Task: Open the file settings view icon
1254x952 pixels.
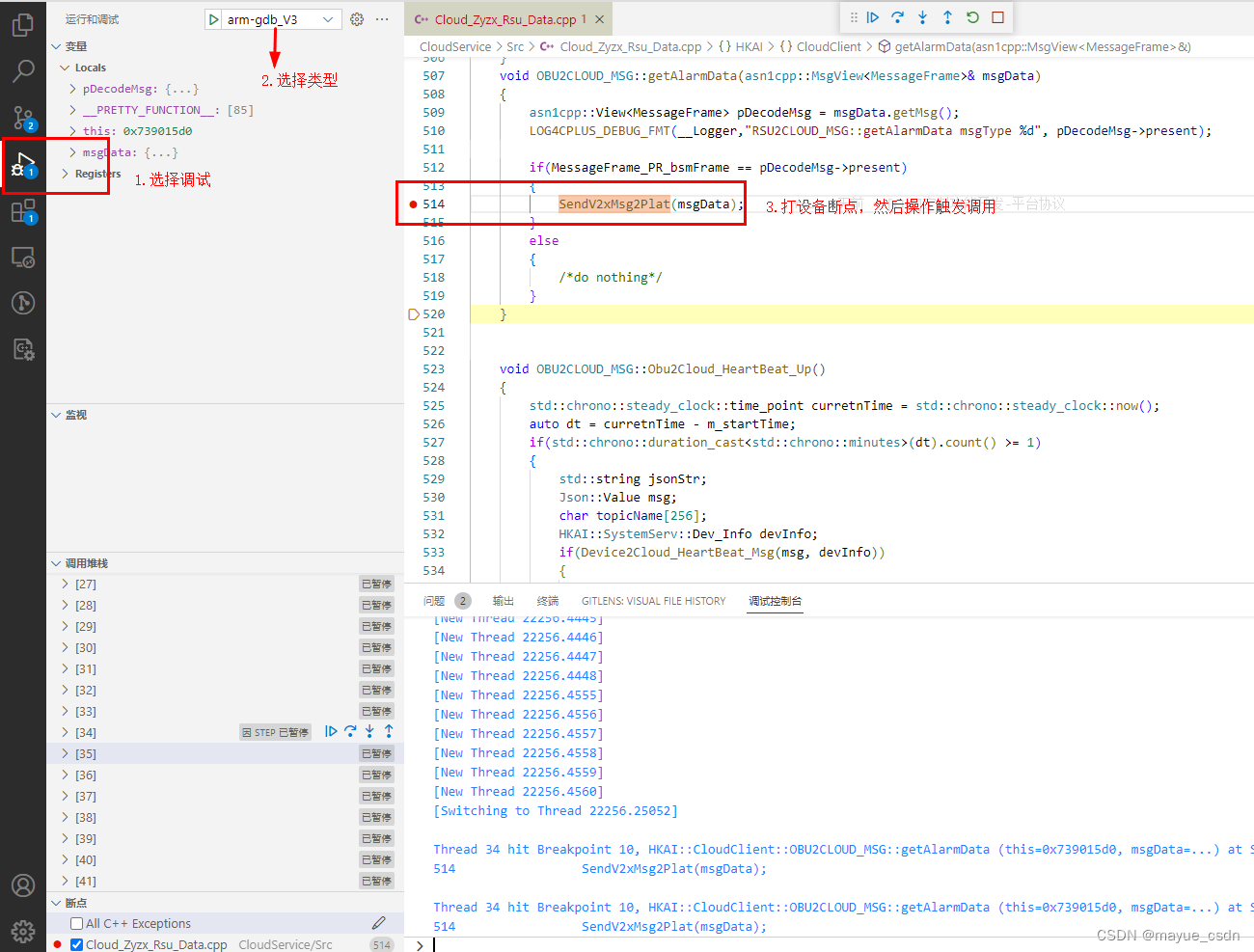Action: pyautogui.click(x=23, y=349)
